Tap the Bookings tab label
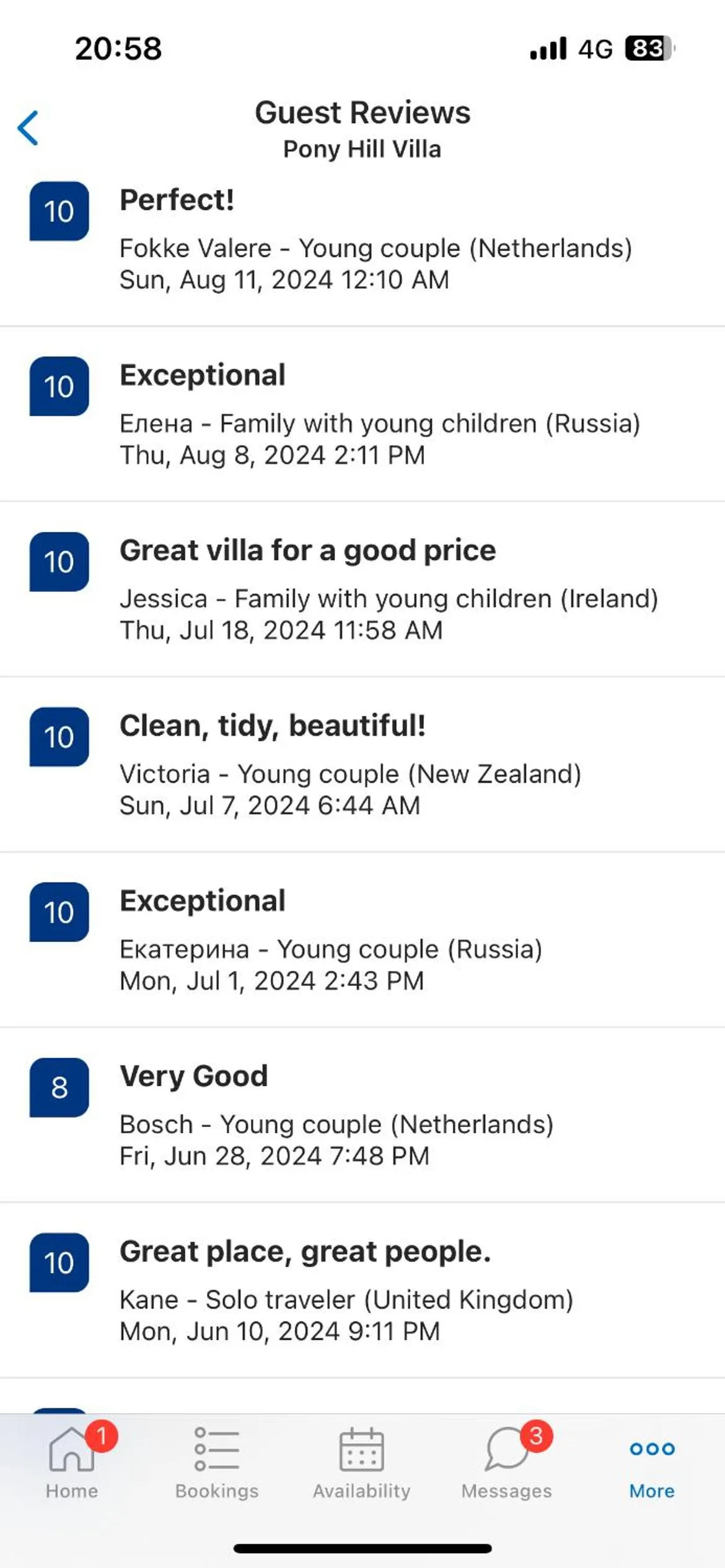Screen dimensions: 725x1568 coord(217,1491)
